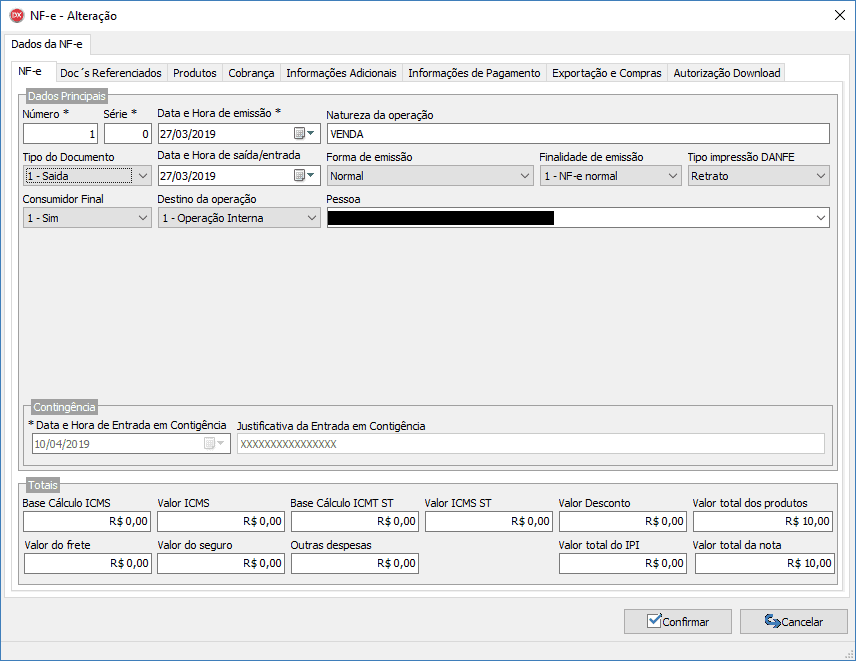Select the Valor total dos produtos field
The image size is (857, 663).
[763, 521]
